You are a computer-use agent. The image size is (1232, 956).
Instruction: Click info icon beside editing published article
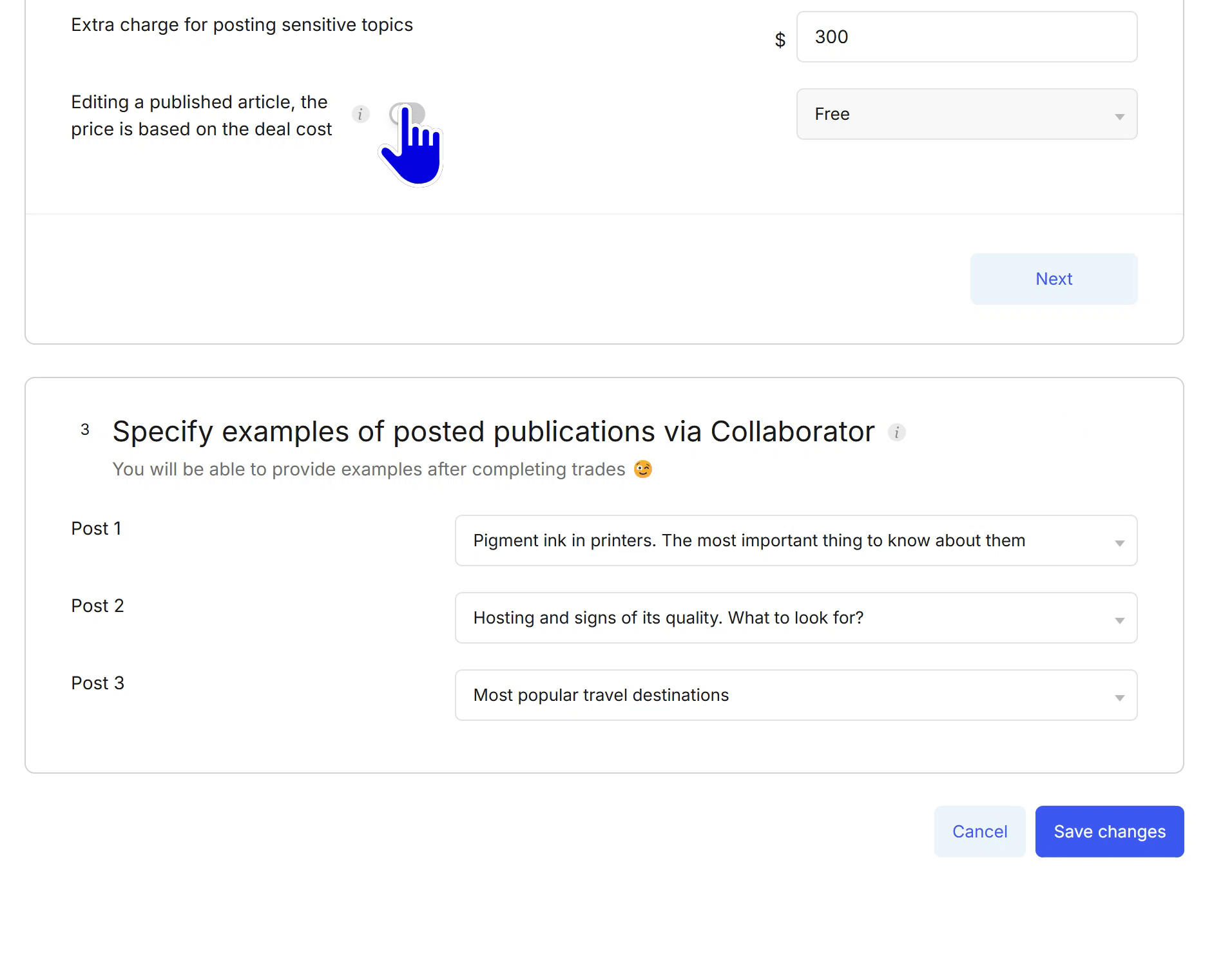click(360, 115)
